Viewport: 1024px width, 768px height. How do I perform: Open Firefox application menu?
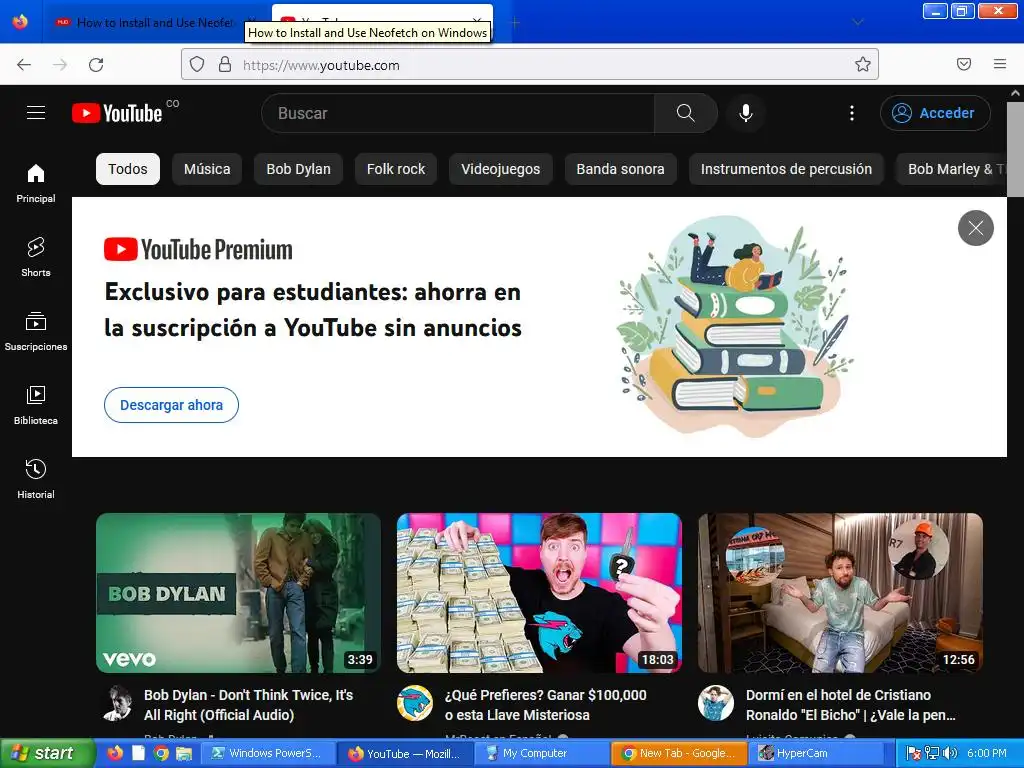tap(999, 64)
